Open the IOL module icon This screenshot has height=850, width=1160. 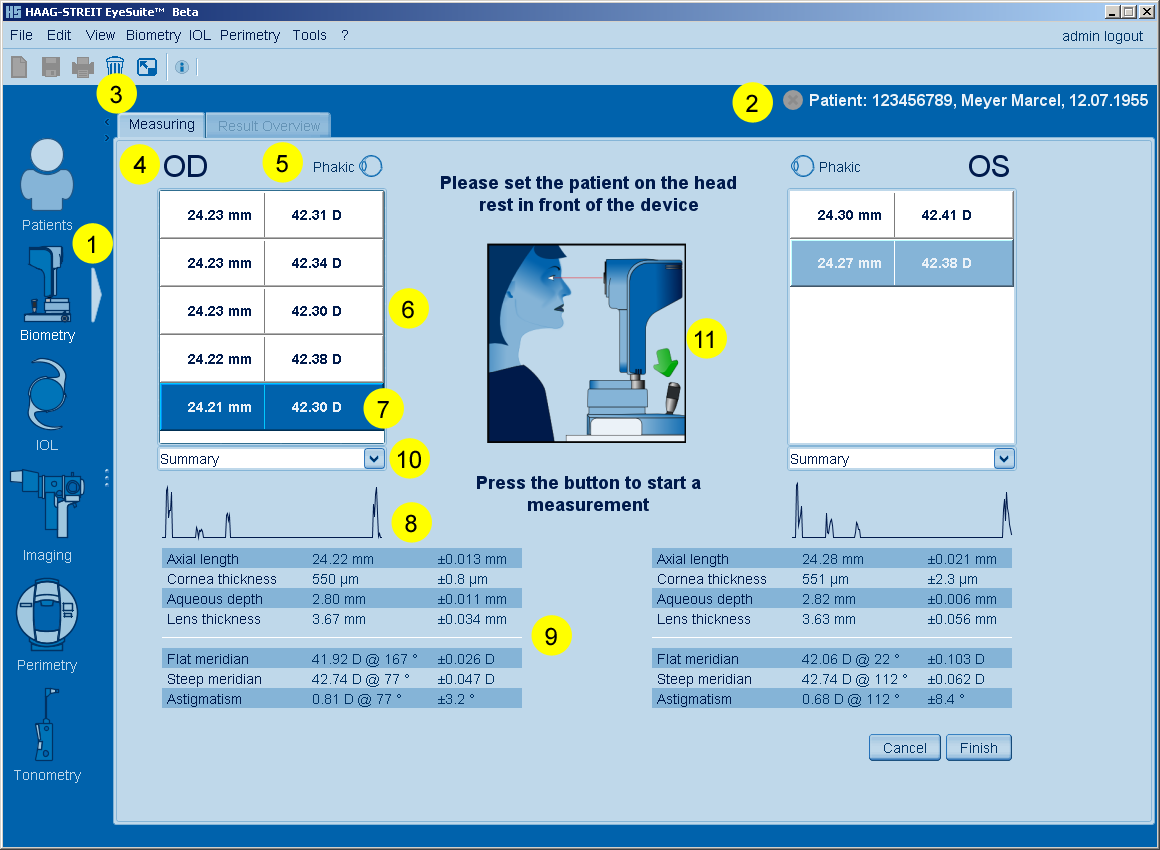coord(47,396)
